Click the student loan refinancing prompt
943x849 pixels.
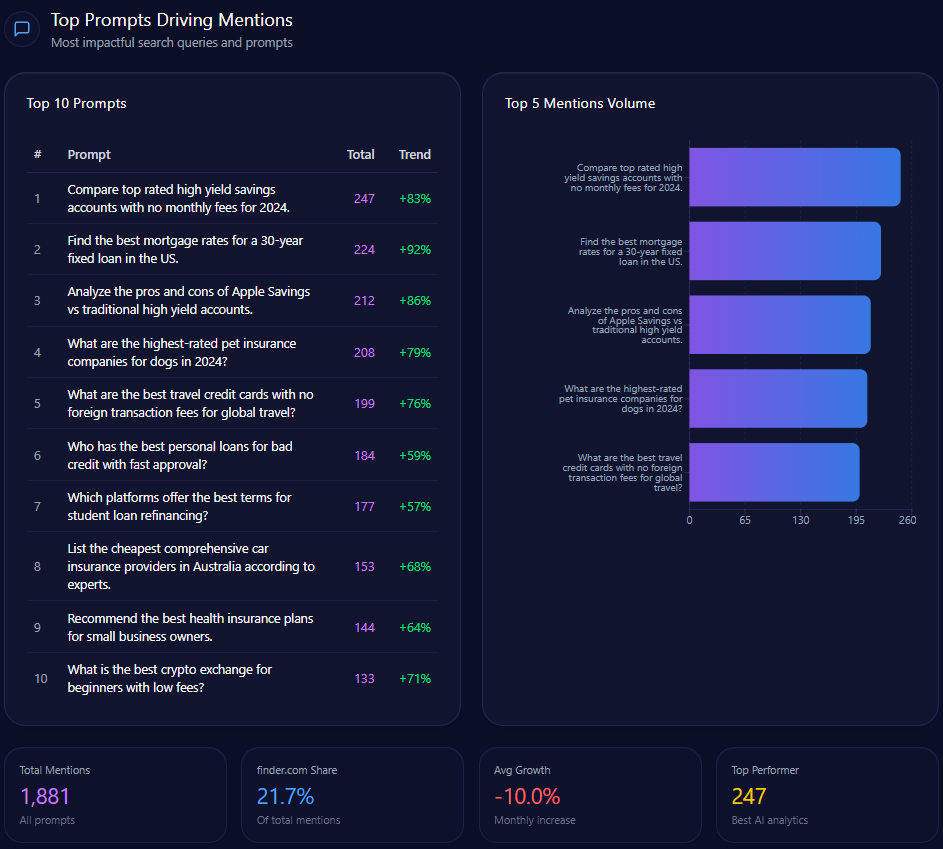(x=179, y=506)
